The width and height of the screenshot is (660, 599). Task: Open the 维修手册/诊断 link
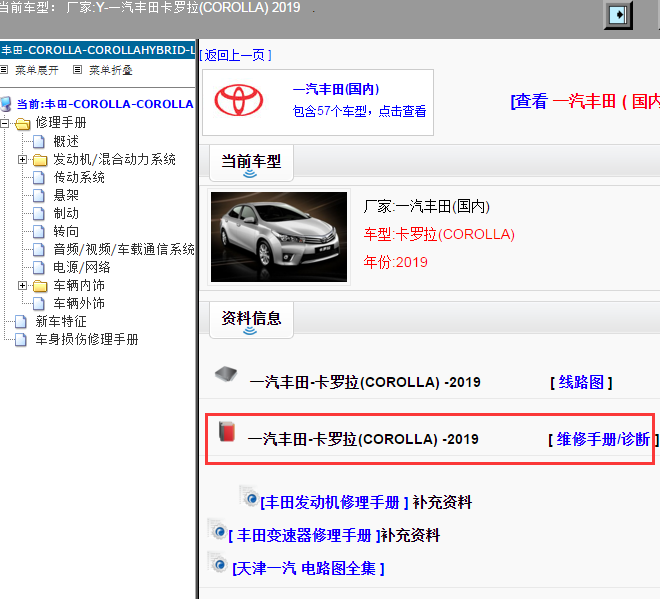coord(603,439)
